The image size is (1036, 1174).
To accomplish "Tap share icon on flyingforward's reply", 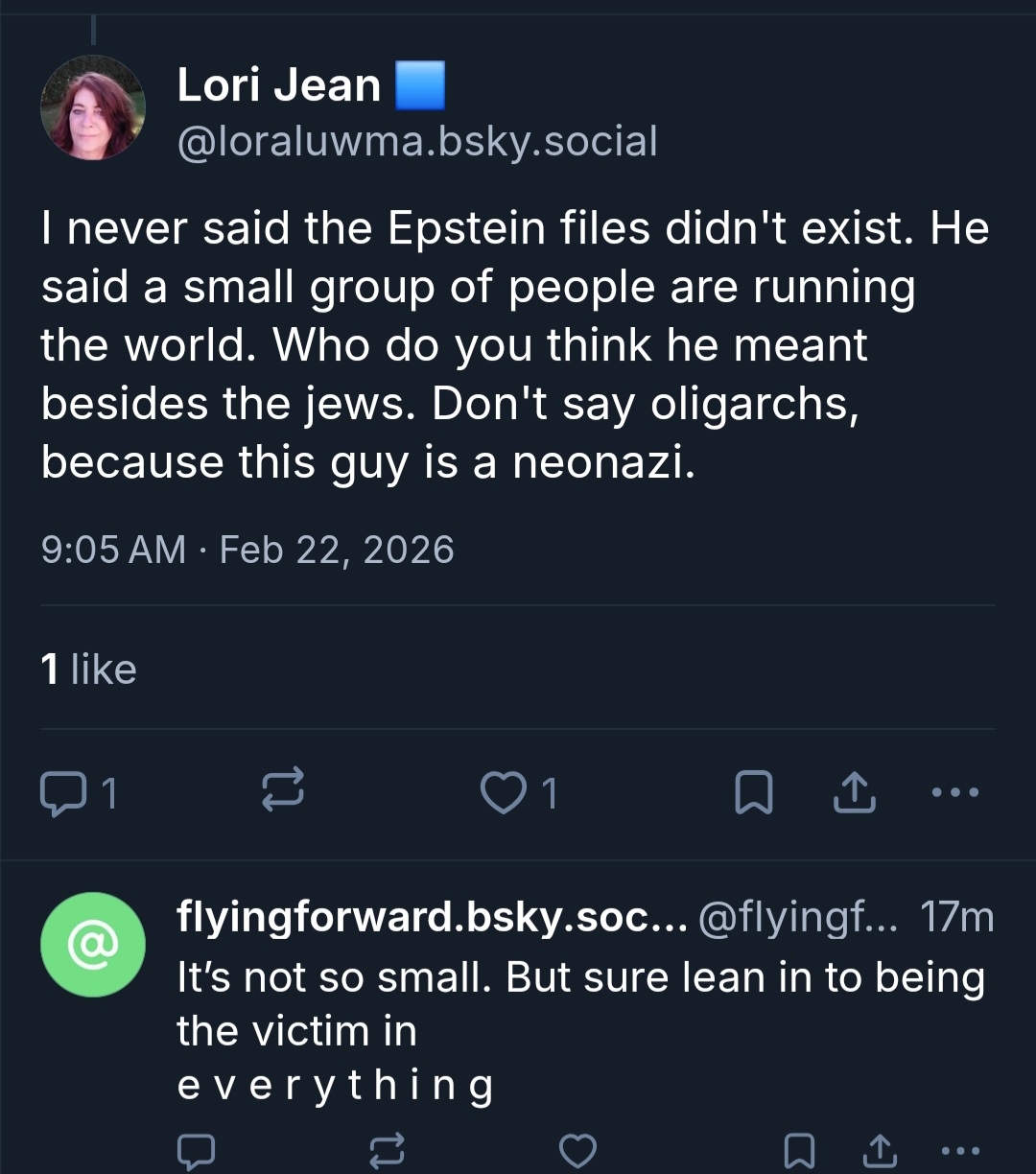I will (x=881, y=1150).
